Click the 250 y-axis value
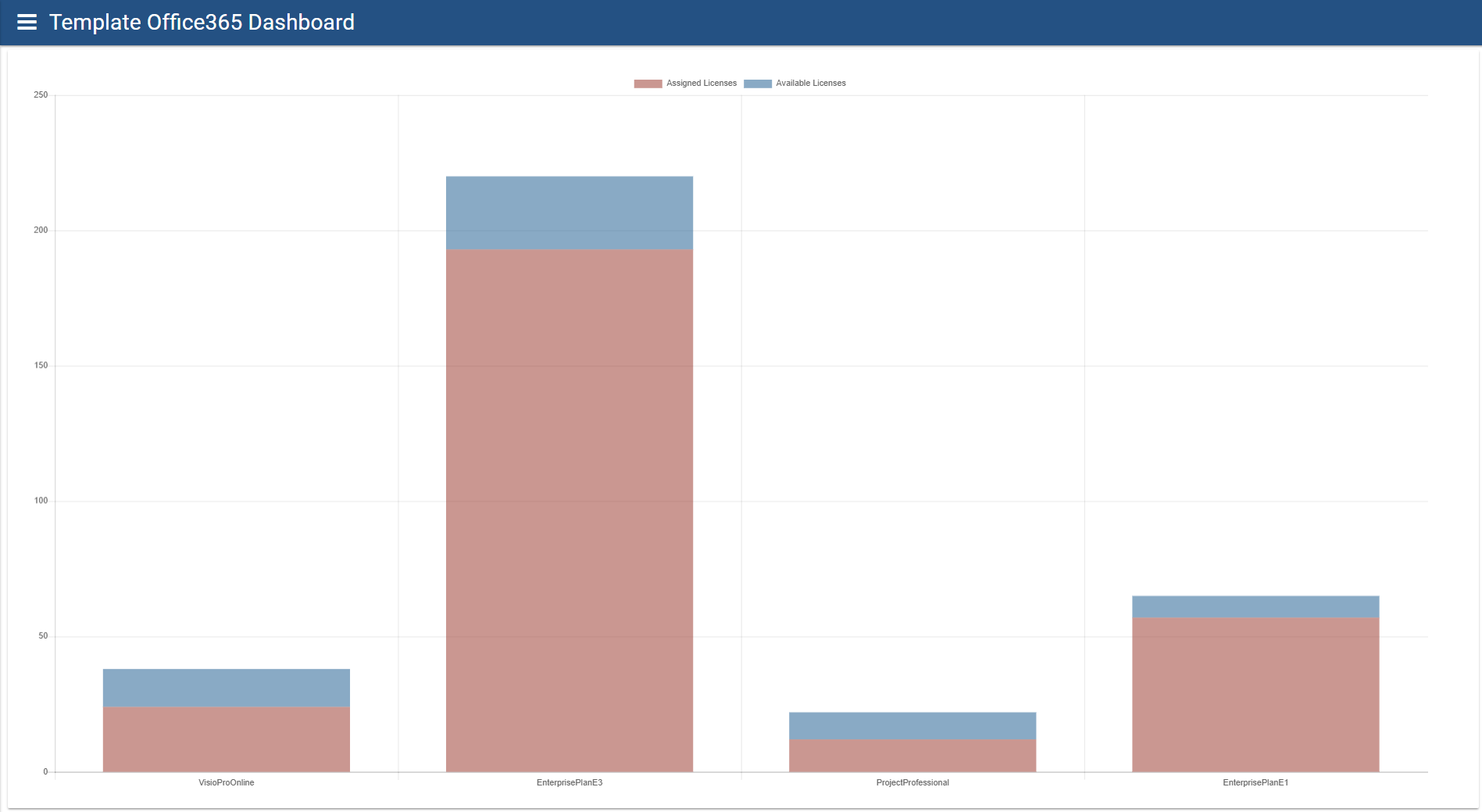1482x812 pixels. point(41,95)
